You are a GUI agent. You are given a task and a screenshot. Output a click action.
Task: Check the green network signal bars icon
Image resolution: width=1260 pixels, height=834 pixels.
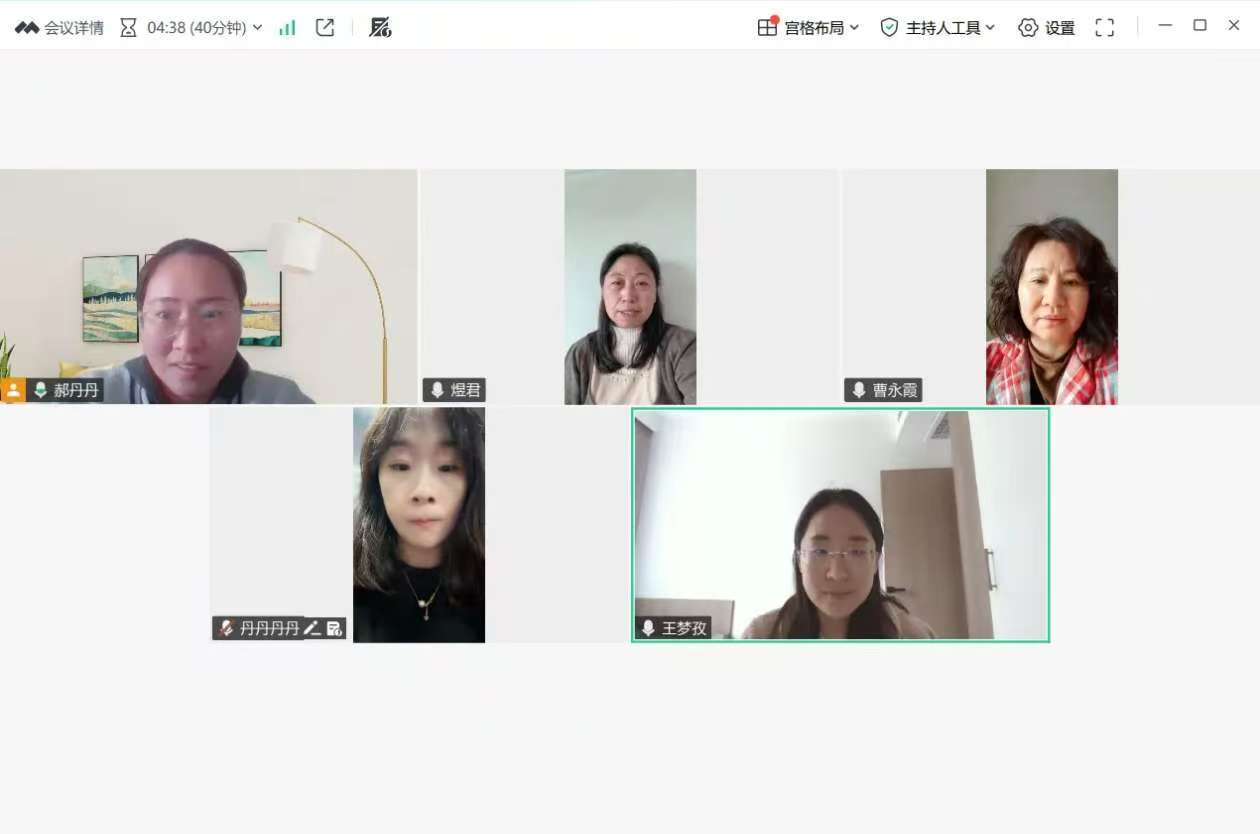click(287, 28)
